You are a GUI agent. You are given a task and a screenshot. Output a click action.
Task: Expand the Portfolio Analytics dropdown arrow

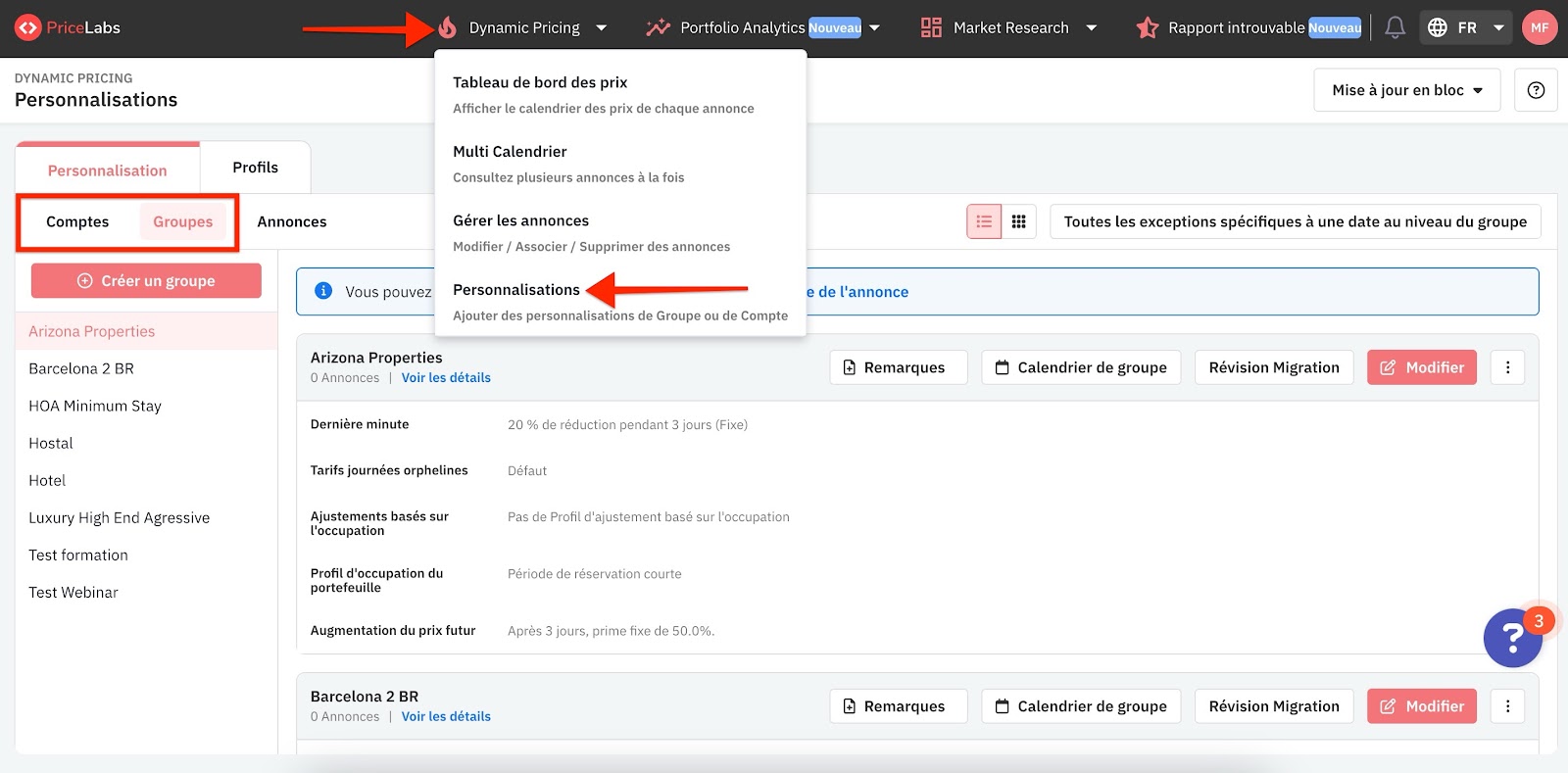click(x=874, y=27)
